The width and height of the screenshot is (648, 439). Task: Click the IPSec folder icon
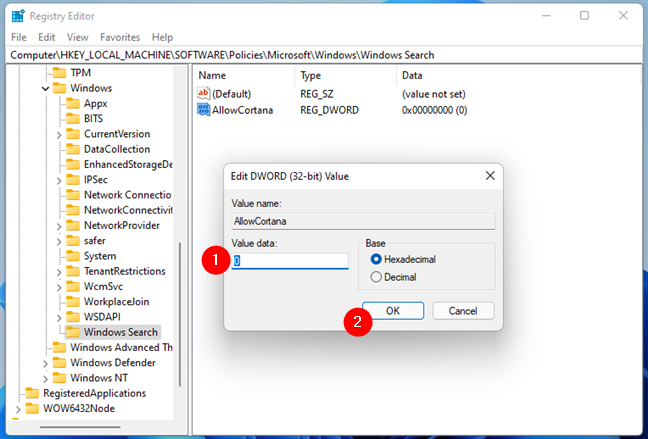point(73,180)
